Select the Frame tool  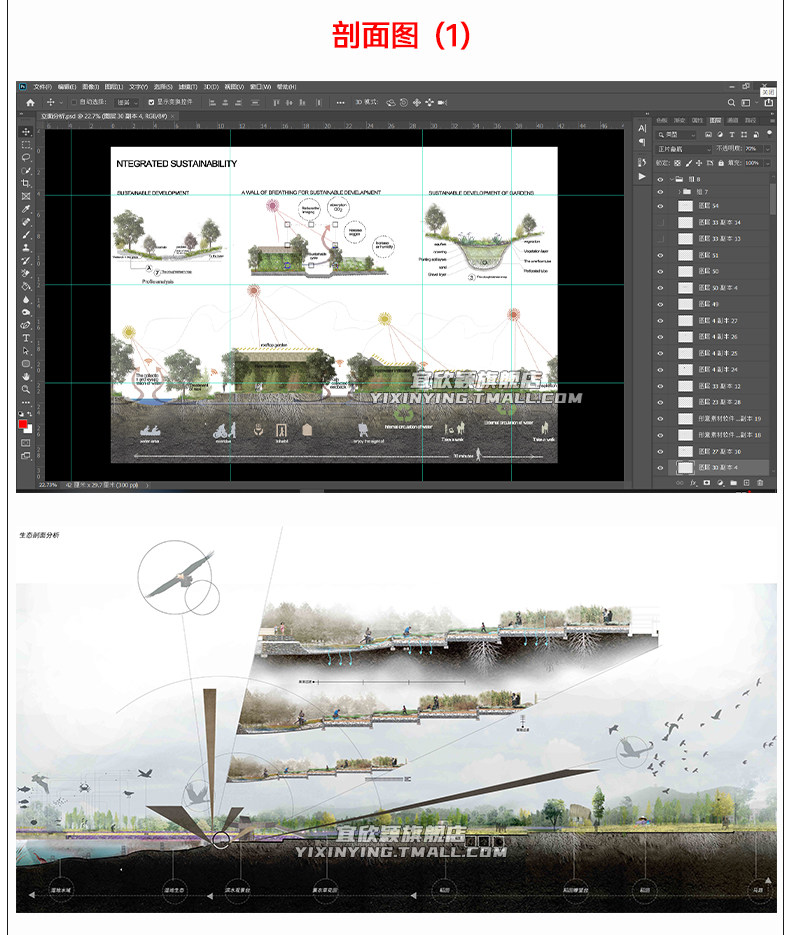26,196
